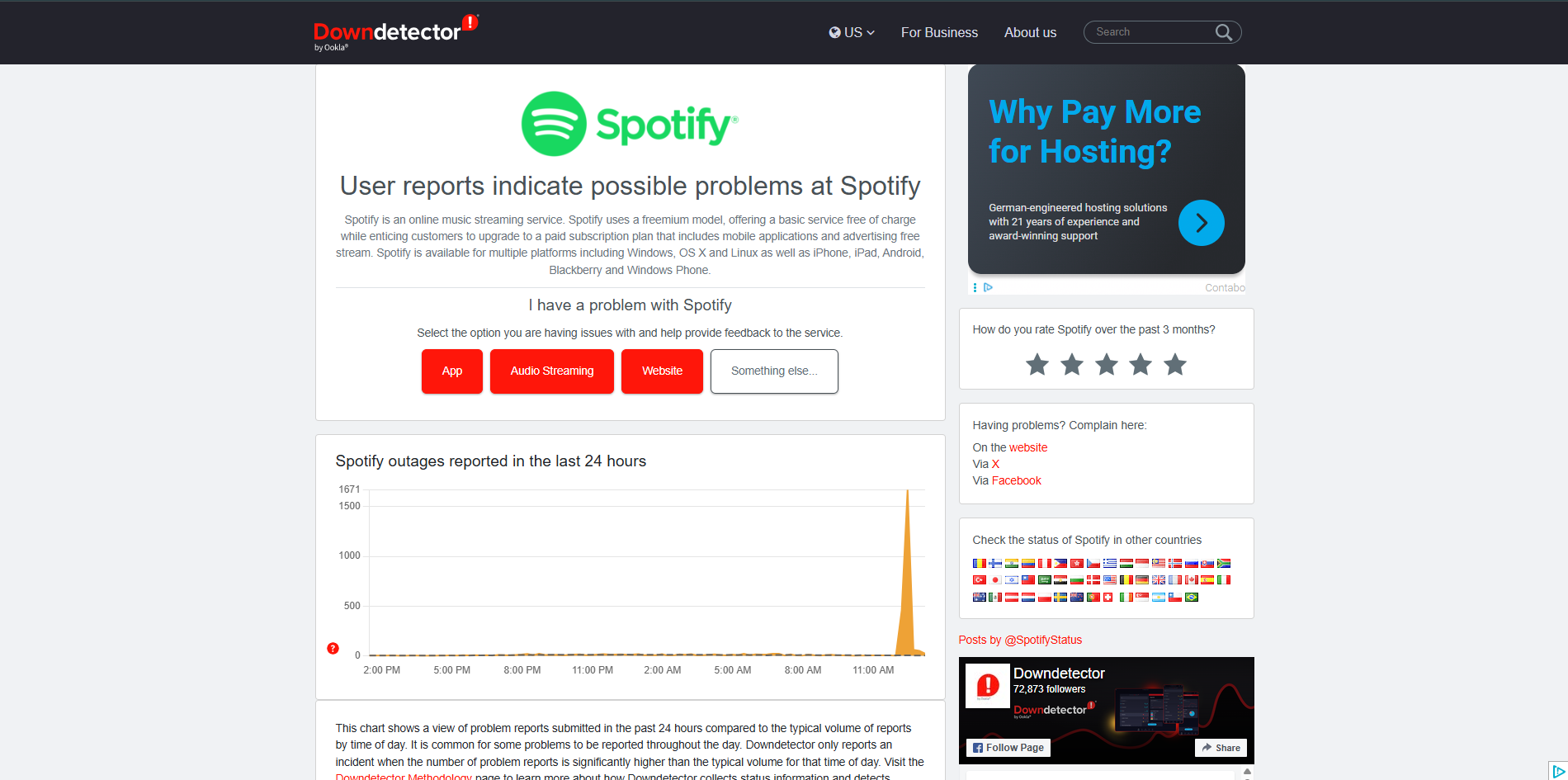This screenshot has height=780, width=1568.
Task: Select the United States flag
Action: click(x=1110, y=580)
